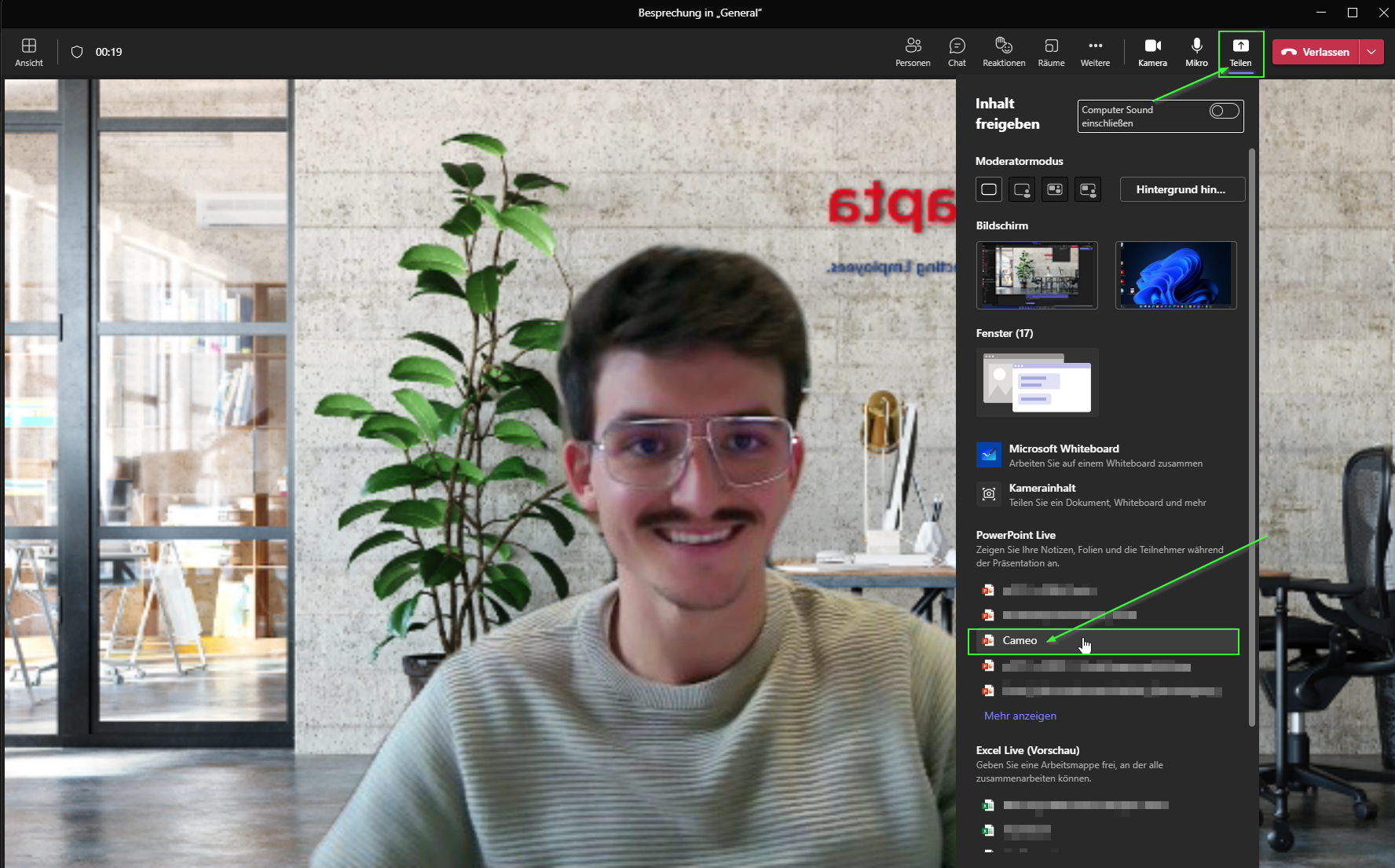Select first Moderatormodus content-only icon
Viewport: 1395px width, 868px height.
click(x=989, y=189)
